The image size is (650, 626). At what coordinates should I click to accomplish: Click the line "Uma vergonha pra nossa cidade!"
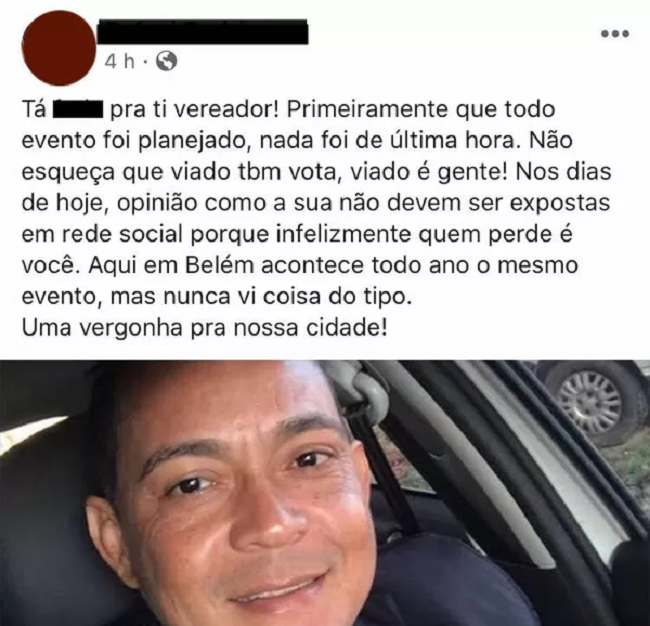[x=204, y=328]
